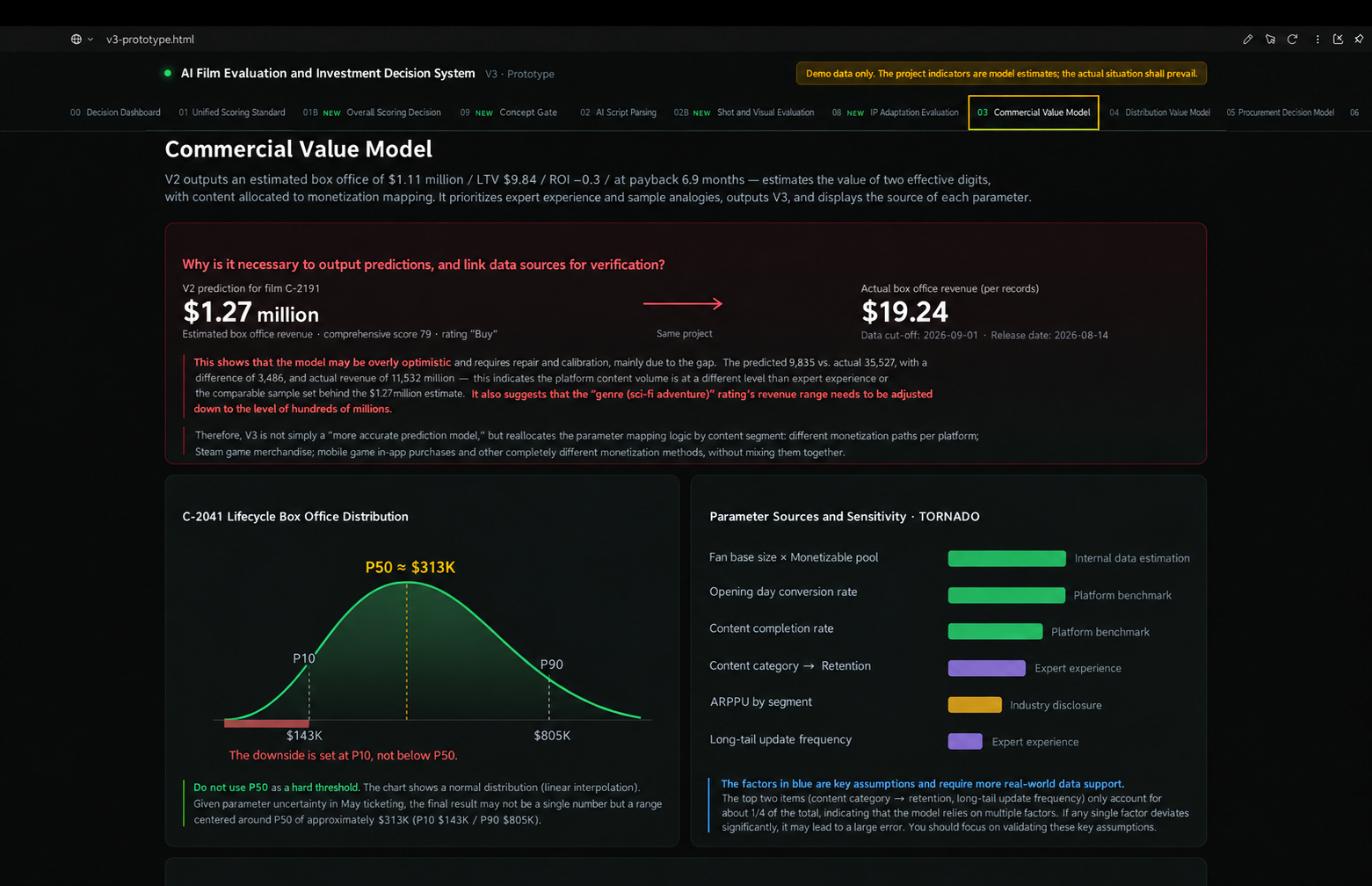Viewport: 1372px width, 886px height.
Task: Click the $1.27 million V2 prediction value
Action: point(250,312)
